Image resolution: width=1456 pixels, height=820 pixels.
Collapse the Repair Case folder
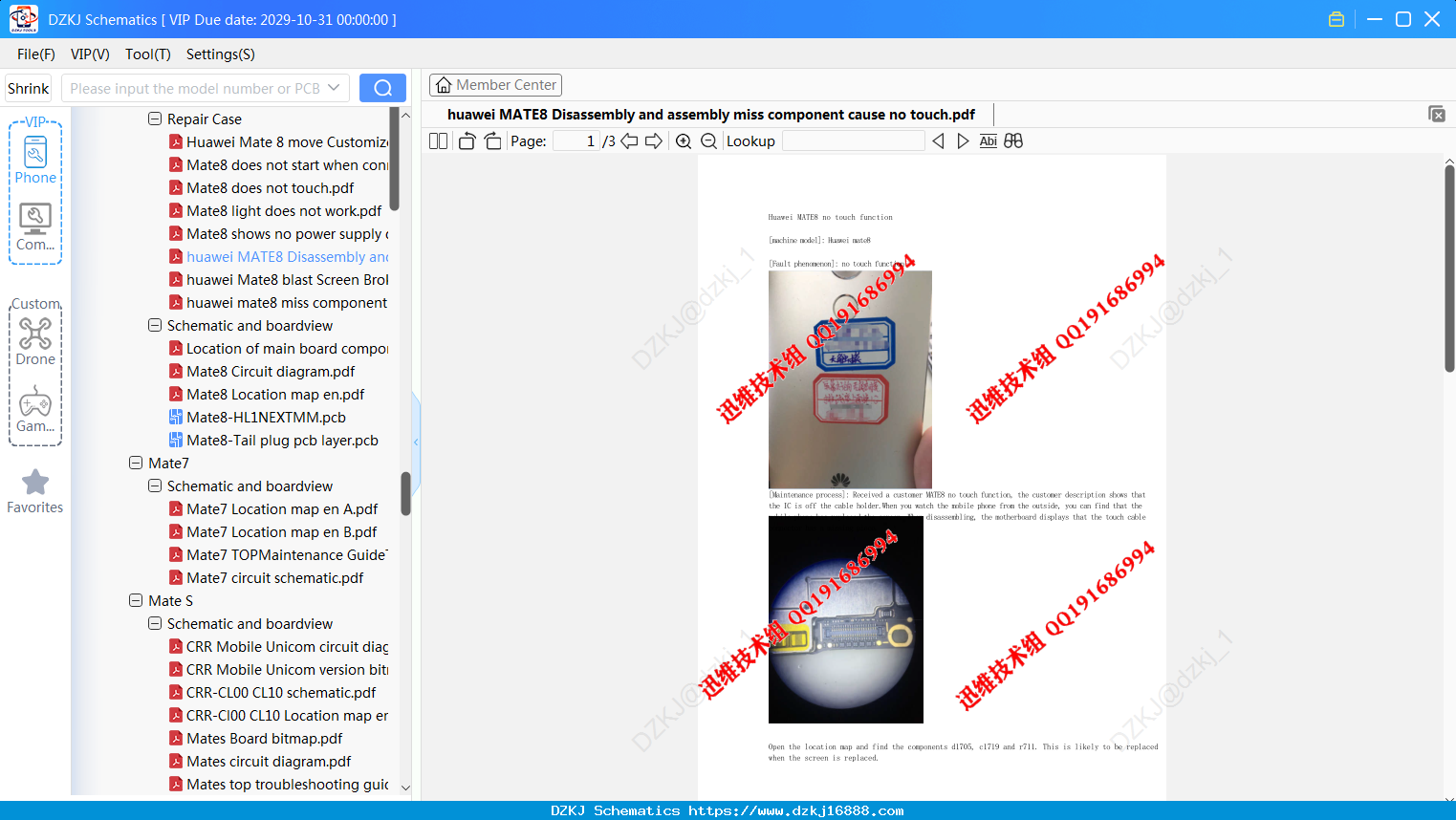[155, 119]
